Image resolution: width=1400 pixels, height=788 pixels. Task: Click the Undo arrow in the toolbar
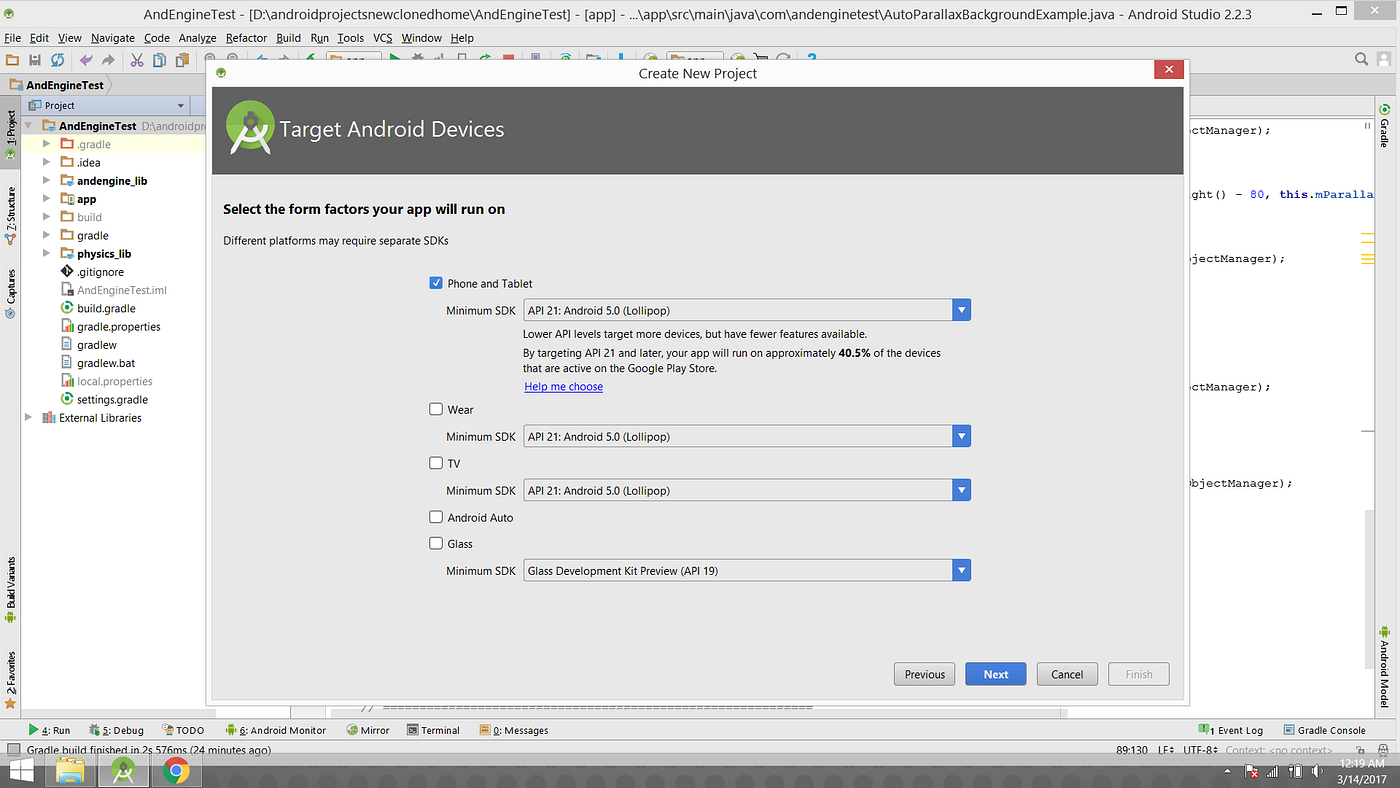coord(87,60)
